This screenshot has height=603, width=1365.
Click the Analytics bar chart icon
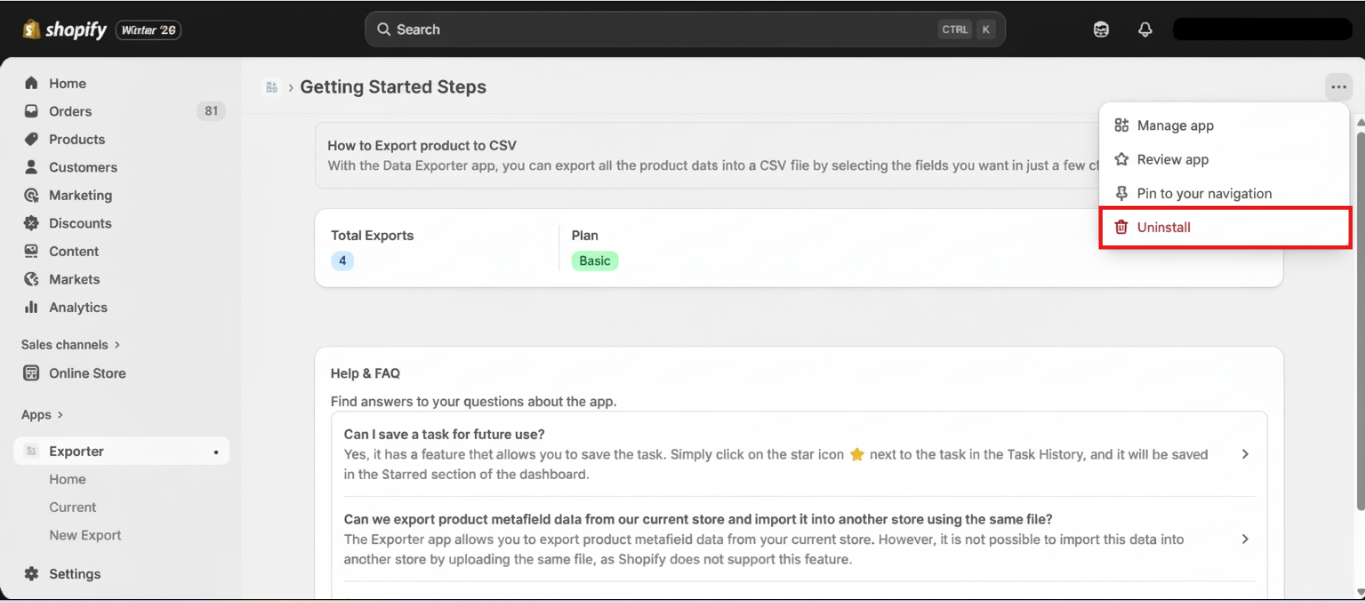click(x=31, y=307)
